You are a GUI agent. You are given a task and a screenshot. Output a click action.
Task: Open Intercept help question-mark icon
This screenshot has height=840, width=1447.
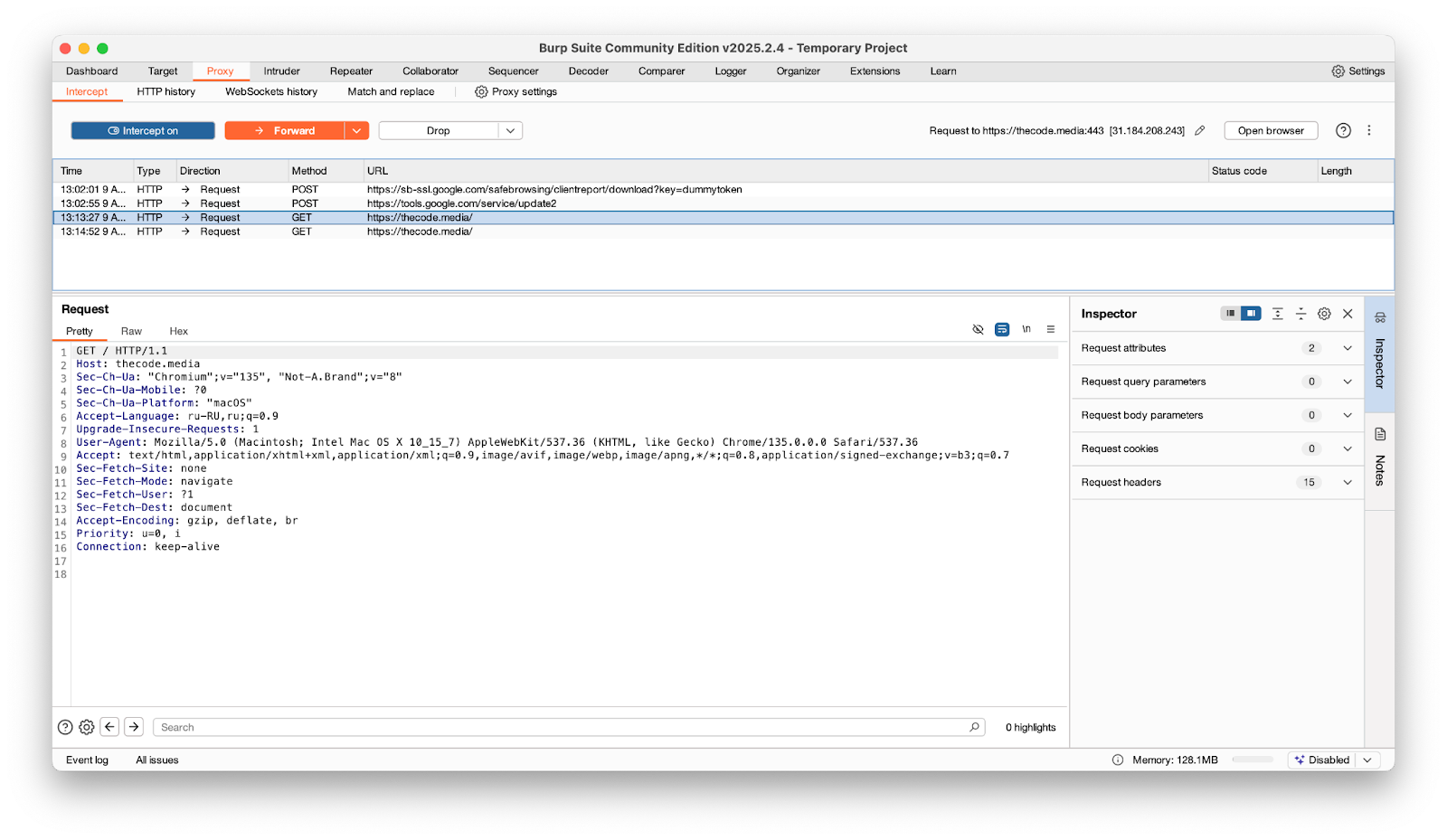(x=1343, y=130)
